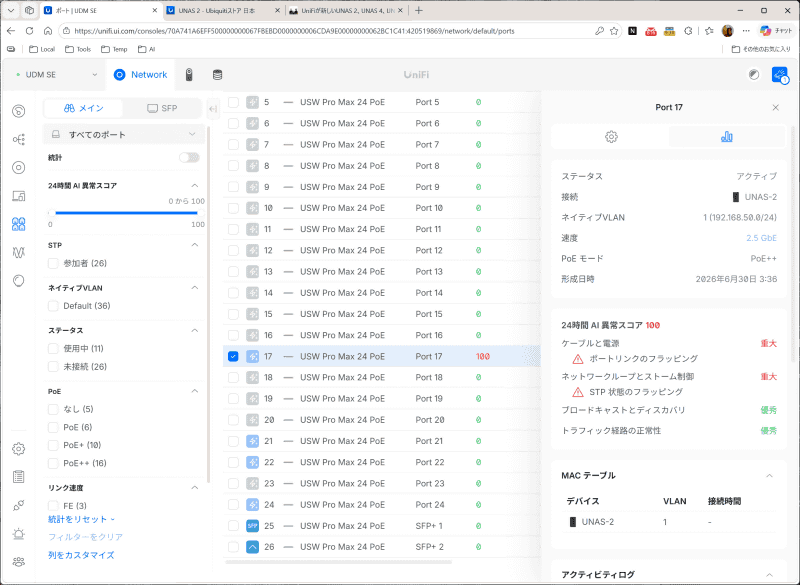Select the Network application tab
Viewport: 800px width, 585px height.
pyautogui.click(x=140, y=75)
